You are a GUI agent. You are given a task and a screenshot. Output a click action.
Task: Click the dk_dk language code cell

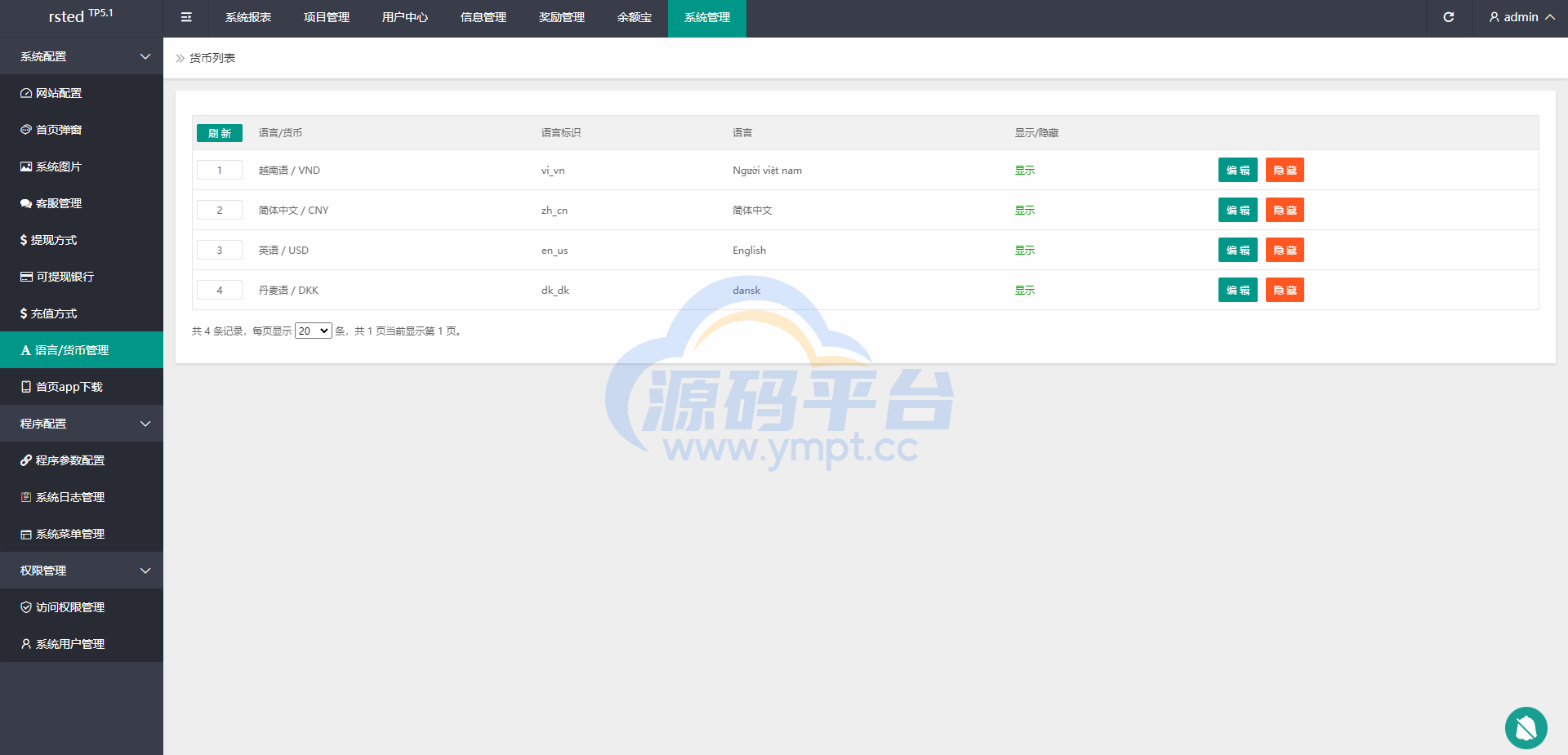[x=555, y=291]
